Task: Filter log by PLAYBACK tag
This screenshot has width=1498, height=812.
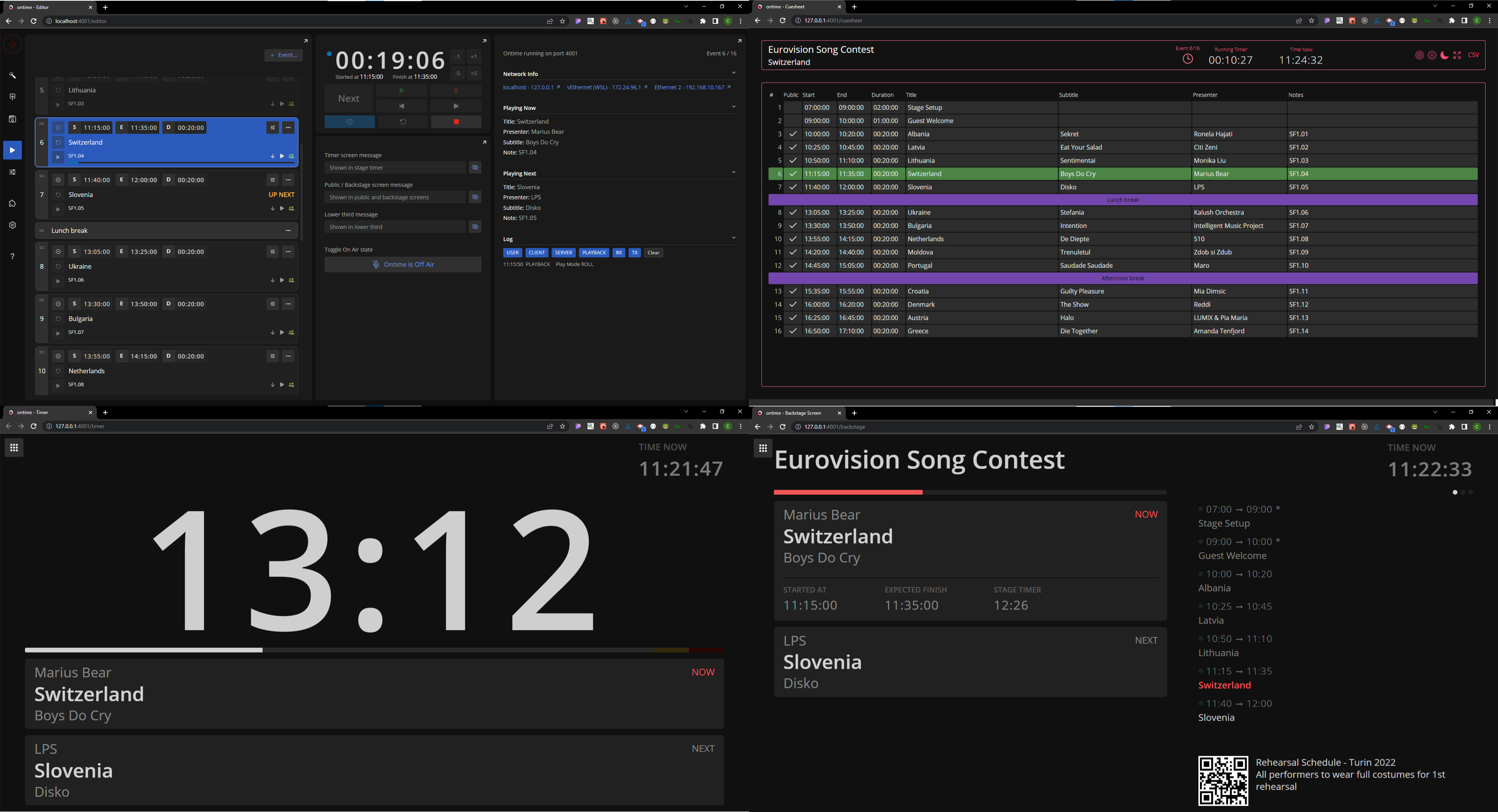Action: click(x=594, y=253)
